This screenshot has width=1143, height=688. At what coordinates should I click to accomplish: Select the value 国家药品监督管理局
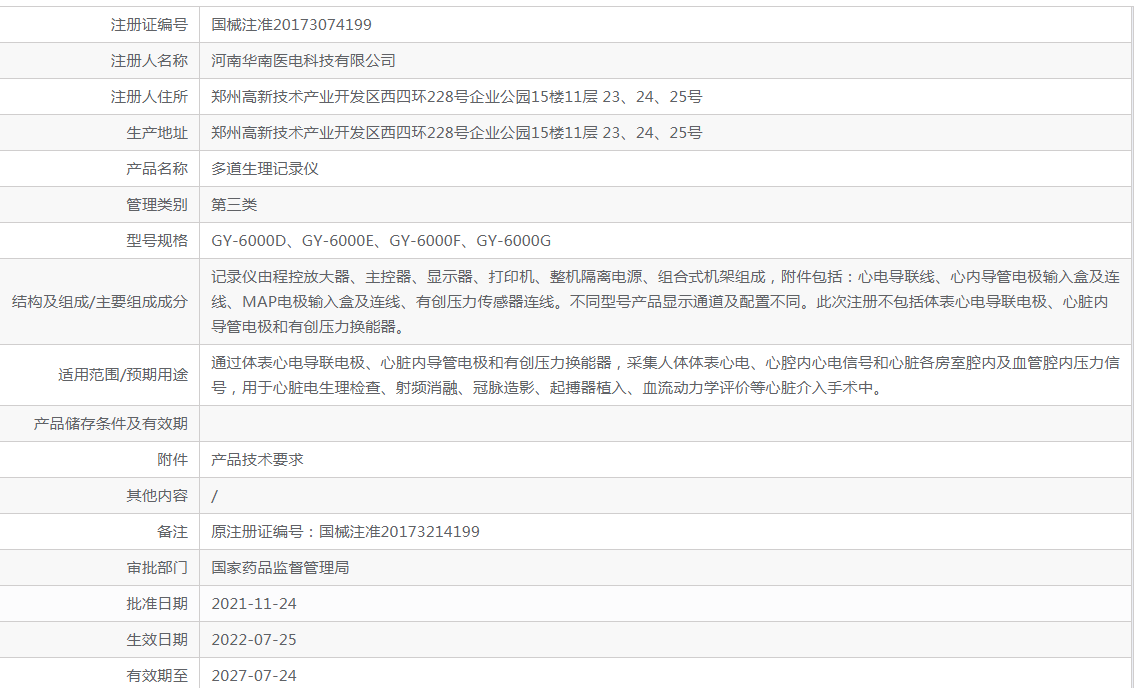(x=280, y=568)
